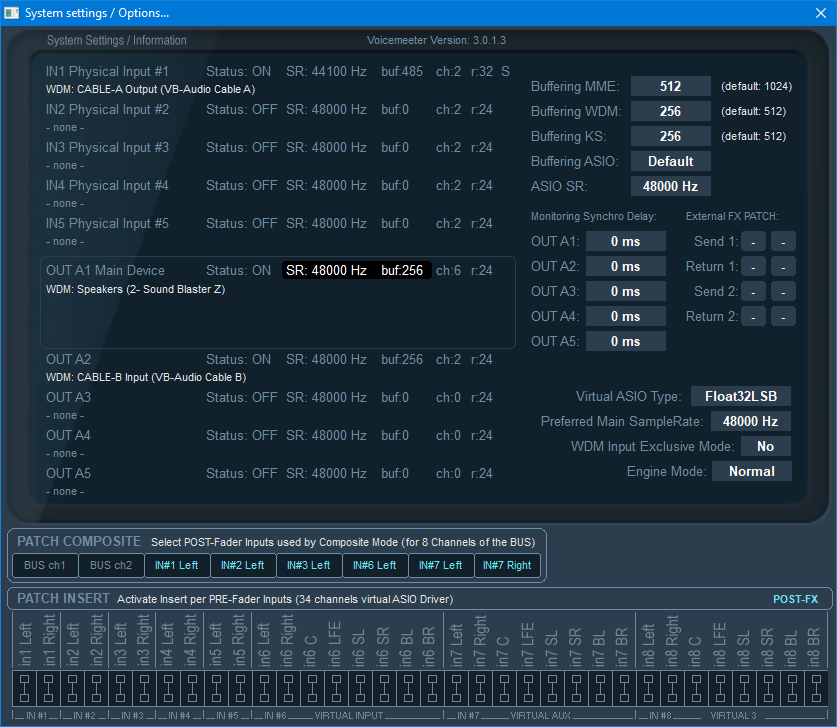Toggle POST-FX insert mode
837x727 pixels.
click(795, 599)
